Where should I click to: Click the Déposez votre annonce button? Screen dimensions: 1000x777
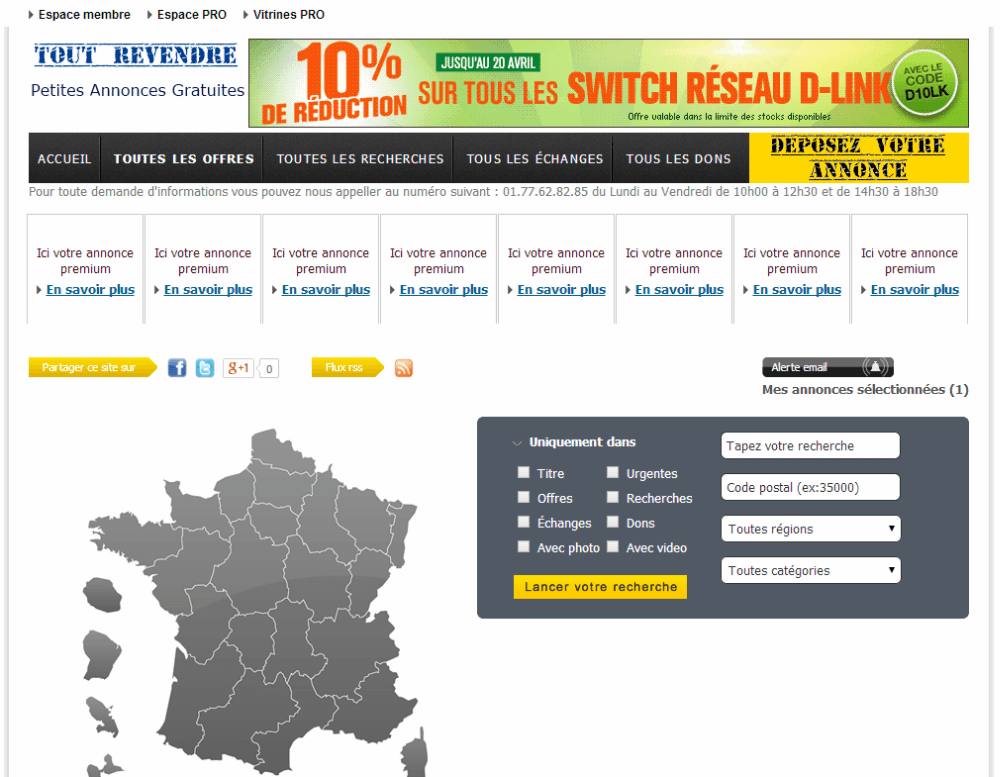pyautogui.click(x=859, y=158)
